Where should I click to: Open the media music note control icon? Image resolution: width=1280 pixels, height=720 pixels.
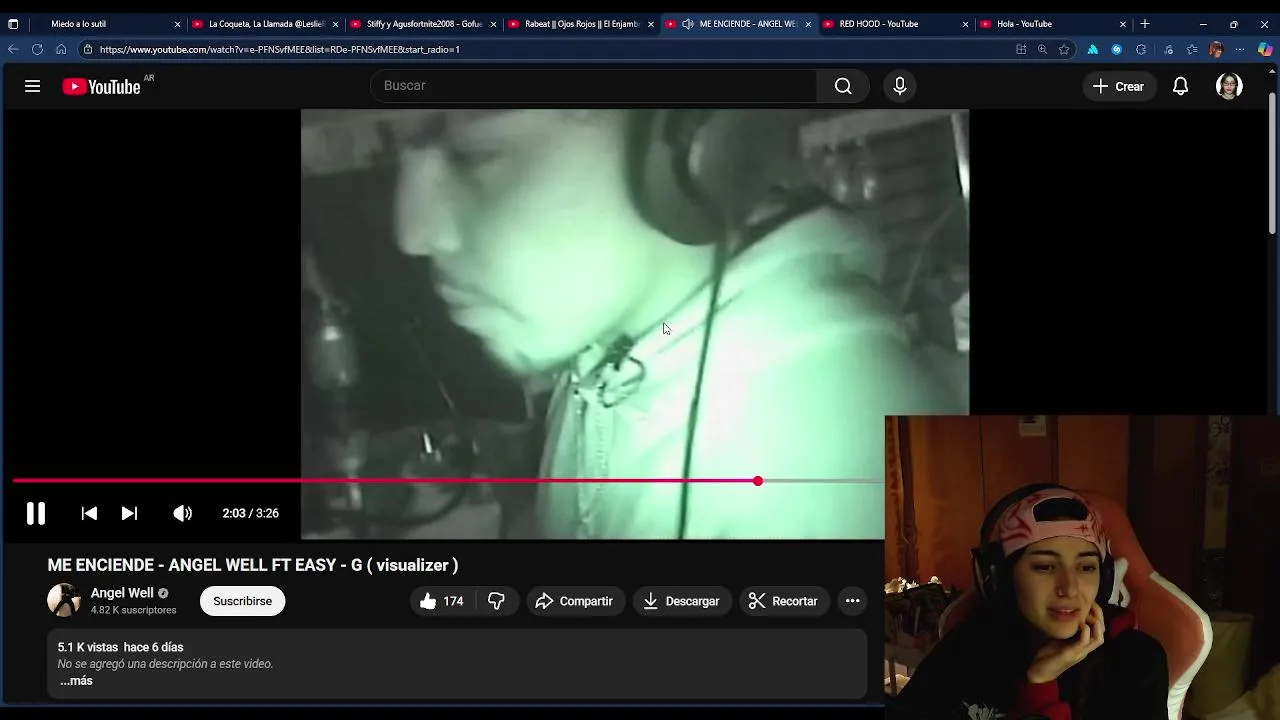point(1168,49)
